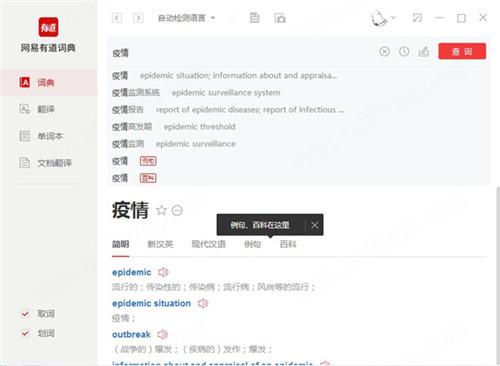
Task: Play pronunciation of epidemic situation
Action: pos(203,303)
